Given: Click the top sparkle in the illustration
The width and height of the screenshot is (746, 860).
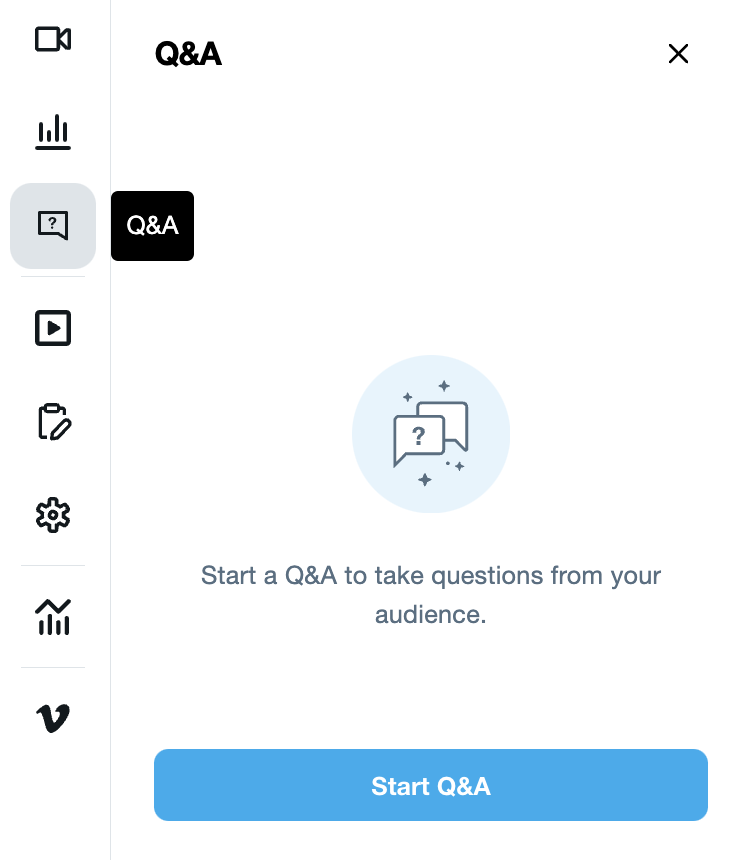Looking at the screenshot, I should point(444,385).
